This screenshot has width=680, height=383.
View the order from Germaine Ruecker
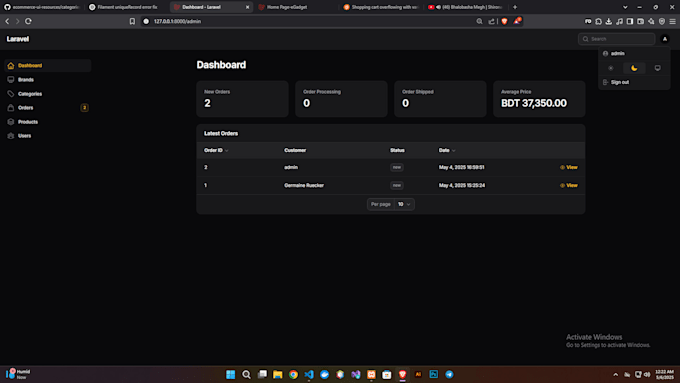(x=569, y=186)
